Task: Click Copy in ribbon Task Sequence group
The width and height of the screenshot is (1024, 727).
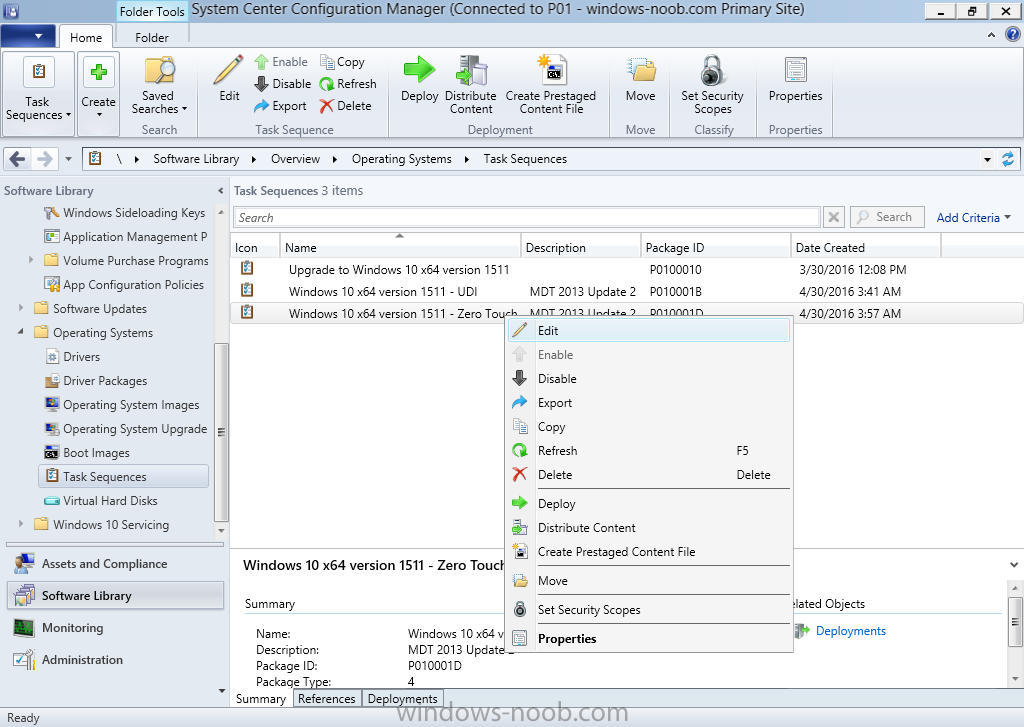Action: click(x=342, y=62)
